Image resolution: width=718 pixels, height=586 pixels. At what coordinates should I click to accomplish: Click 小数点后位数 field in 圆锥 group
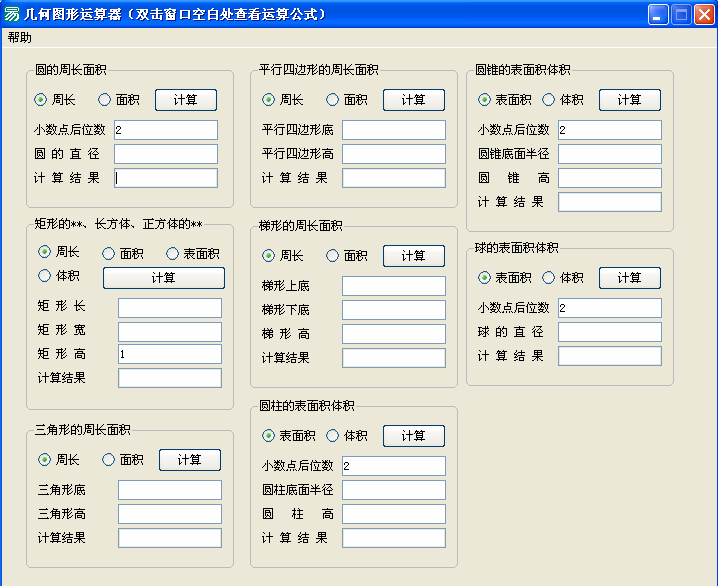[x=610, y=130]
